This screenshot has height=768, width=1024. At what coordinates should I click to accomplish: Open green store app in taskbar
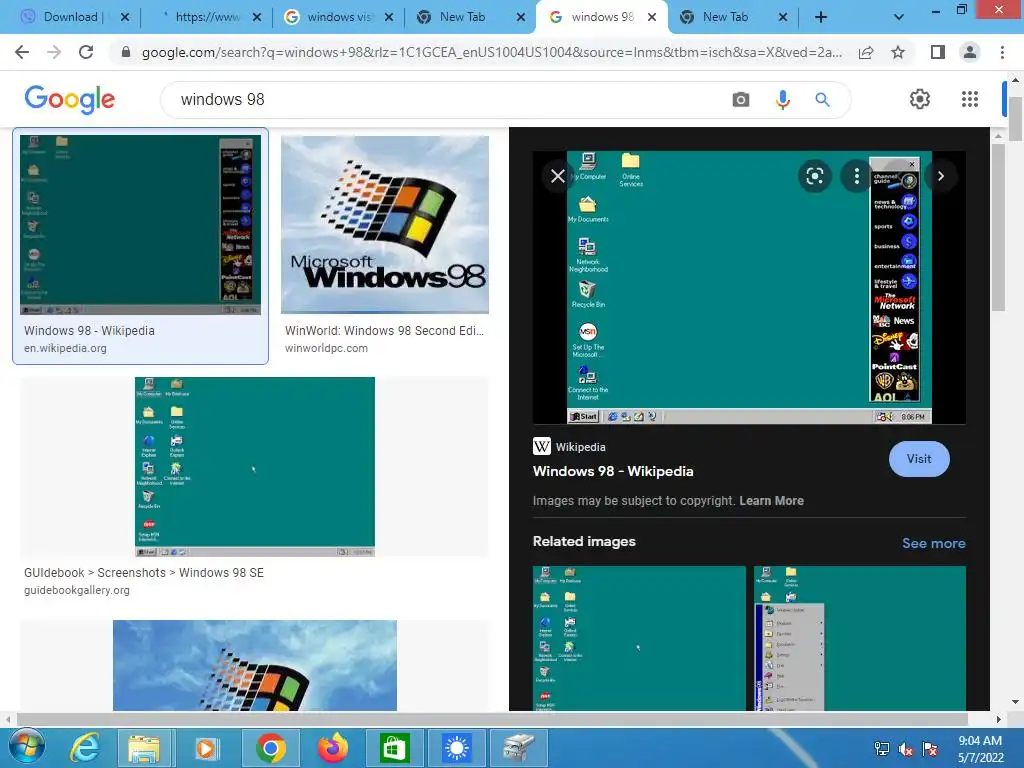point(394,748)
